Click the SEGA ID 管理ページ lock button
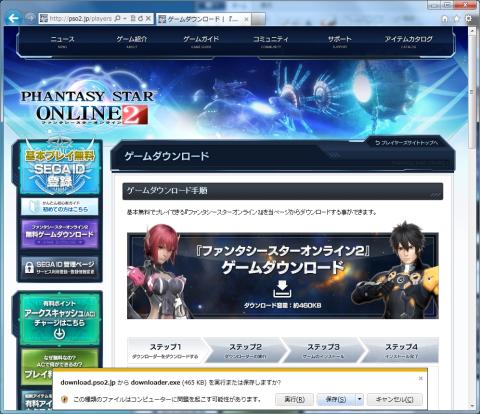The image size is (480, 414). tap(60, 267)
